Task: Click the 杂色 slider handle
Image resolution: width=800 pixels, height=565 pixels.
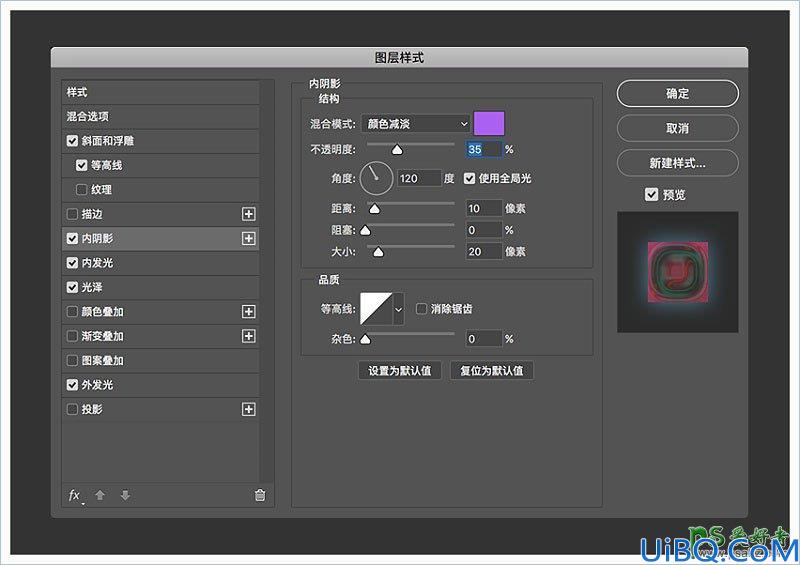Action: pyautogui.click(x=365, y=339)
